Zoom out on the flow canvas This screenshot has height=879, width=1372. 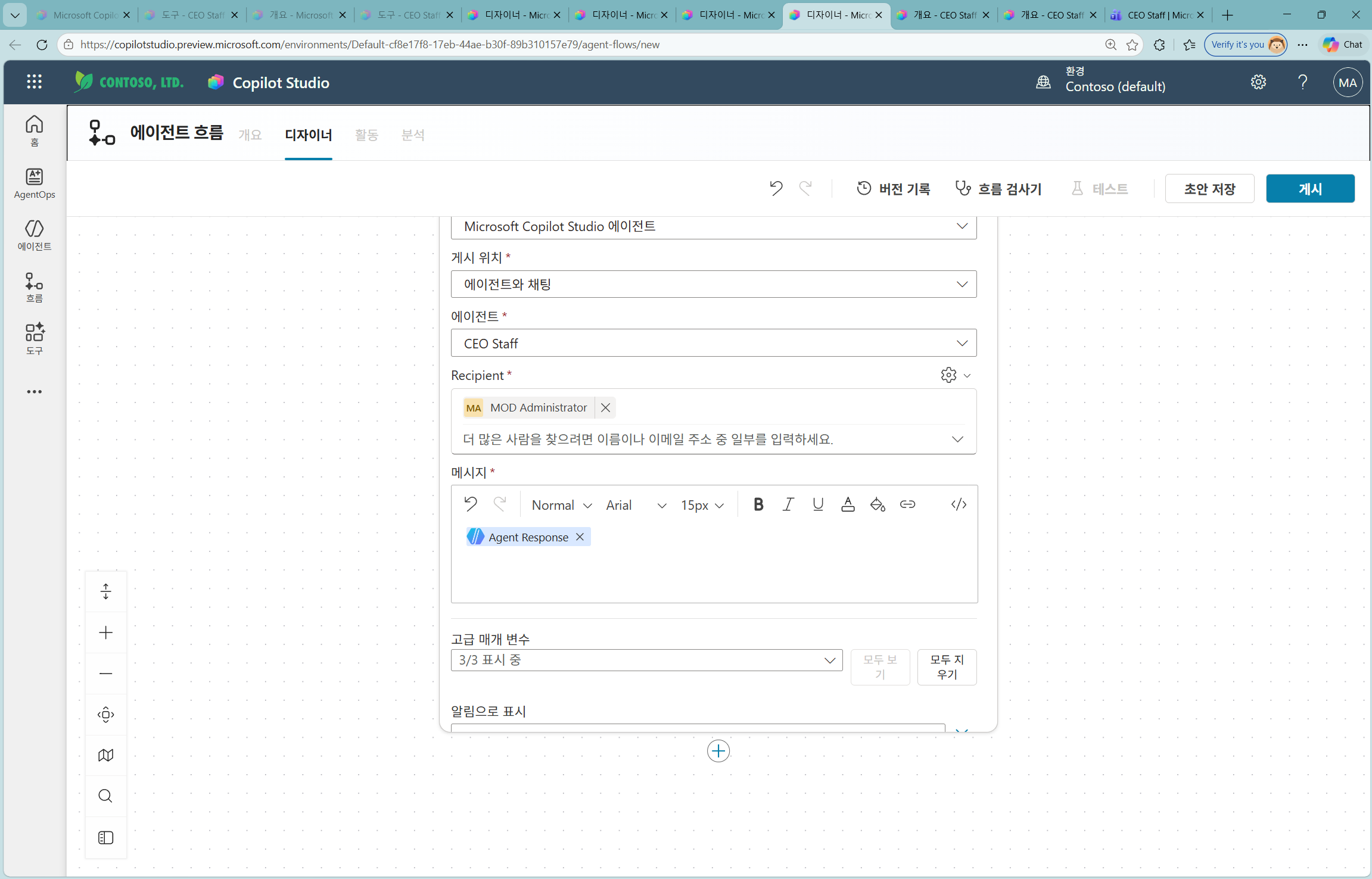click(105, 674)
